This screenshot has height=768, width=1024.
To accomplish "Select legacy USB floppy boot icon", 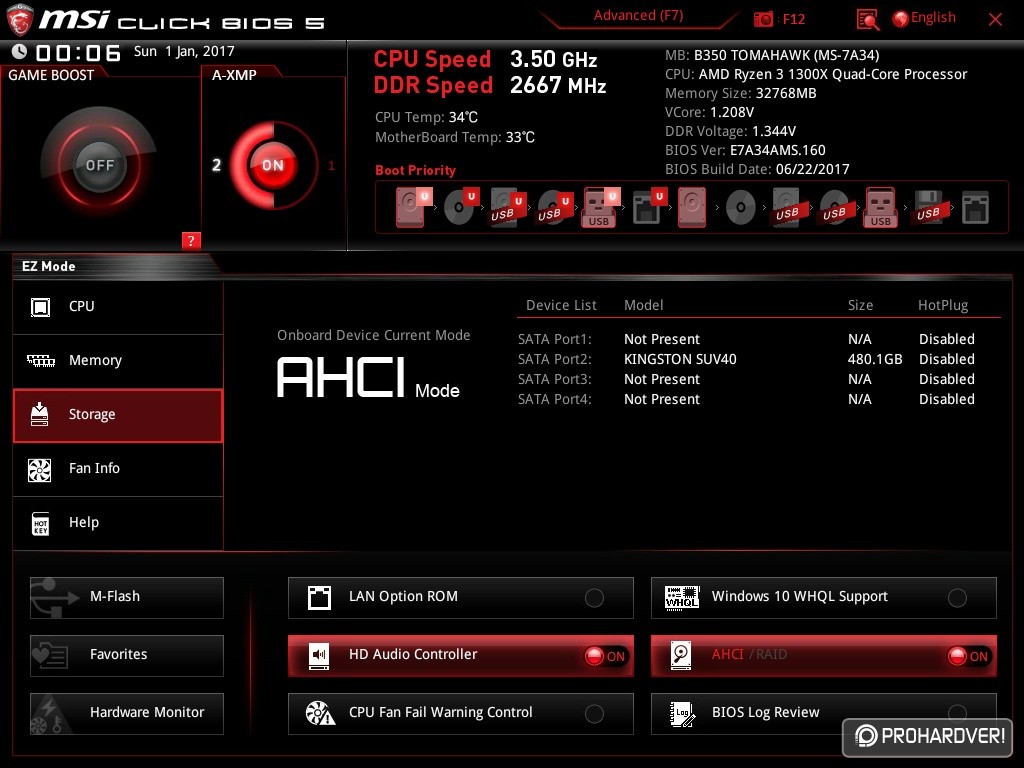I will [x=928, y=208].
